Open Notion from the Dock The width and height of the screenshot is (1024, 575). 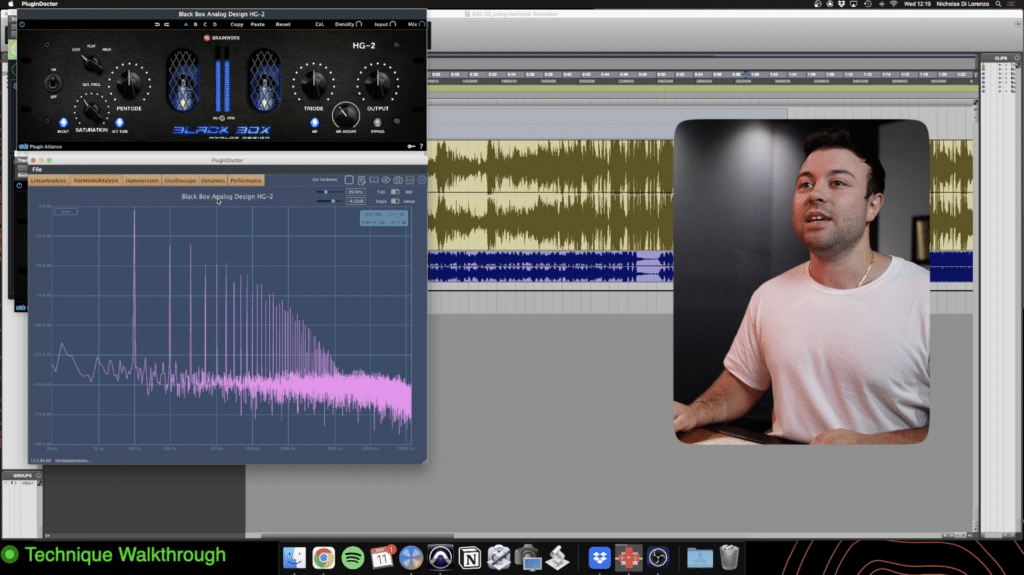coord(470,557)
